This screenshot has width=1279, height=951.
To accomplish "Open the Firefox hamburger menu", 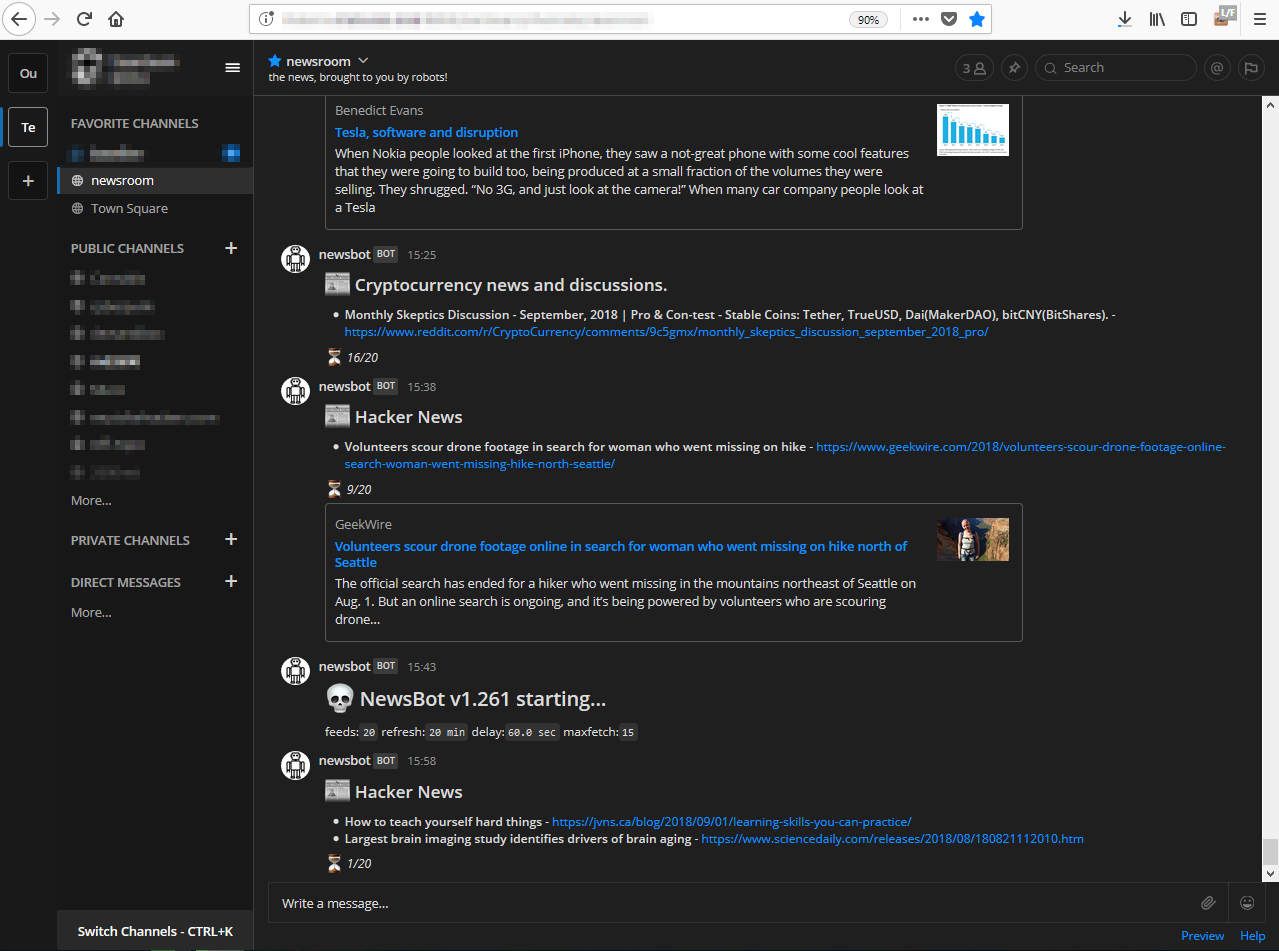I will click(1259, 19).
